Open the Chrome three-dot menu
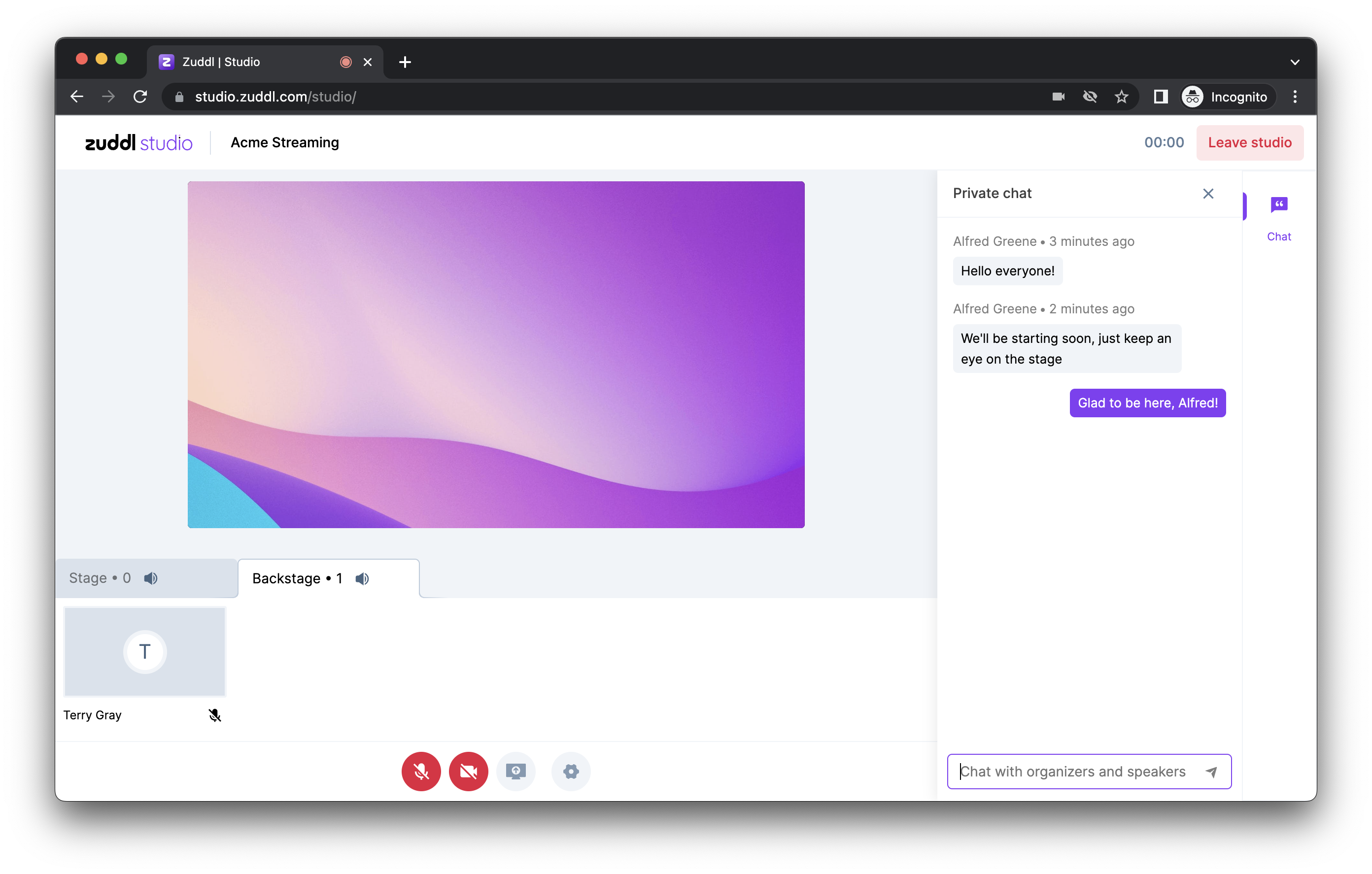1372x874 pixels. pos(1295,97)
